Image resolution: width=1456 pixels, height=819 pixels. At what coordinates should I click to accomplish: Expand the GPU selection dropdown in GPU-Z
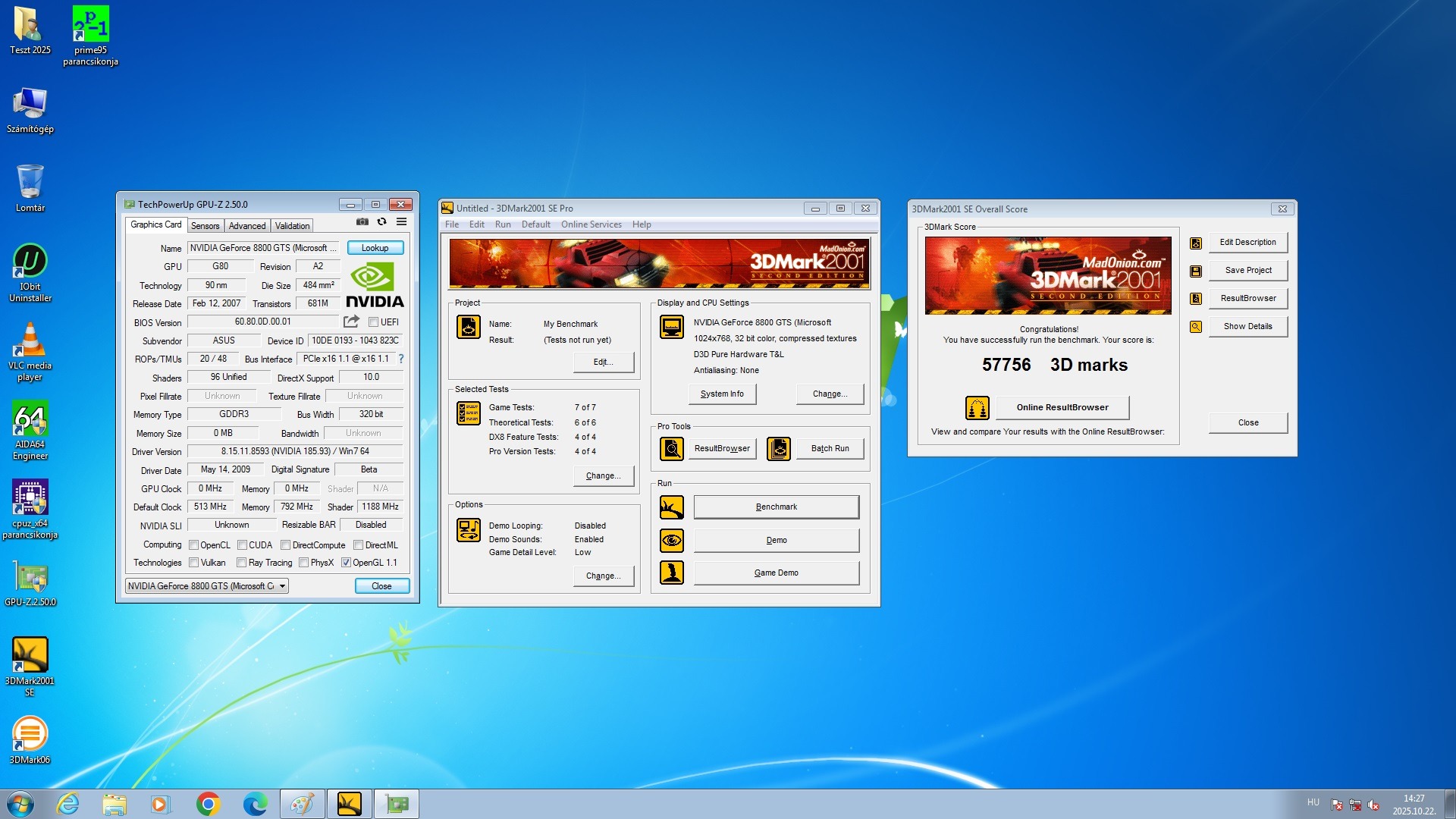[282, 586]
